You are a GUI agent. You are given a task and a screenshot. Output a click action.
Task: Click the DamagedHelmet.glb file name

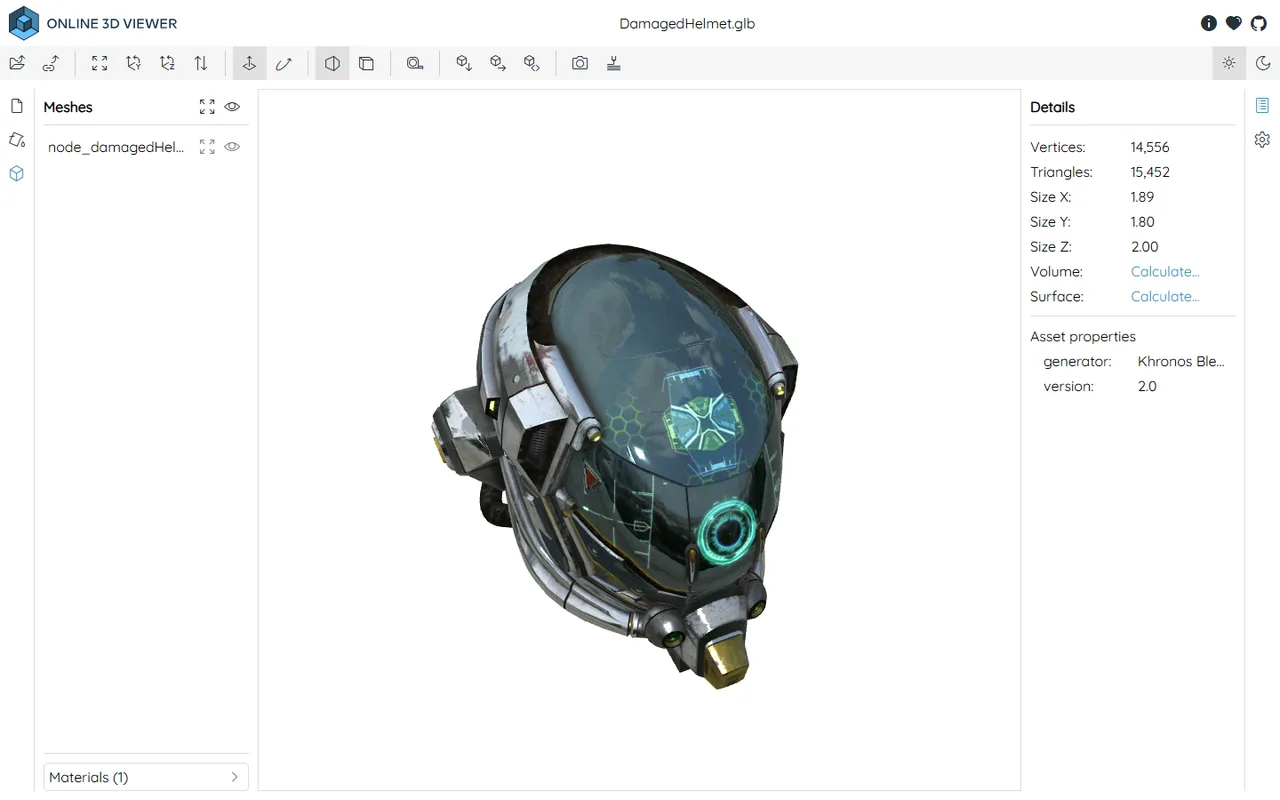pos(687,23)
